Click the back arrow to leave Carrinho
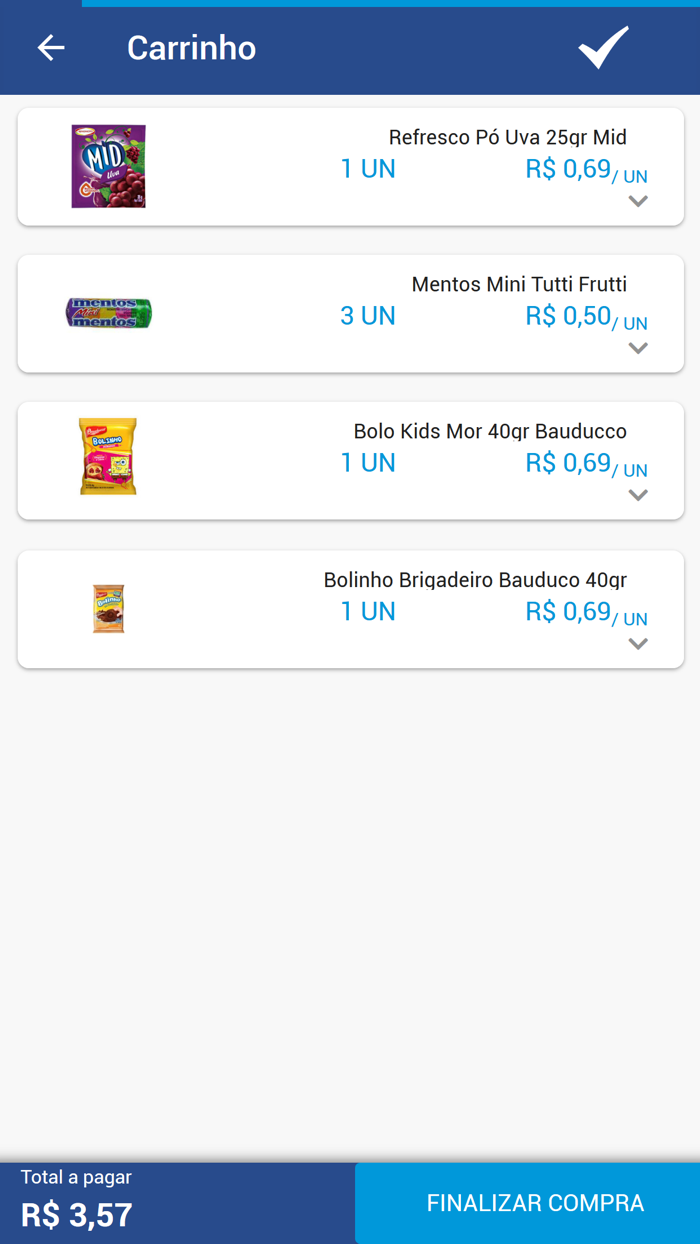The image size is (700, 1244). 50,47
